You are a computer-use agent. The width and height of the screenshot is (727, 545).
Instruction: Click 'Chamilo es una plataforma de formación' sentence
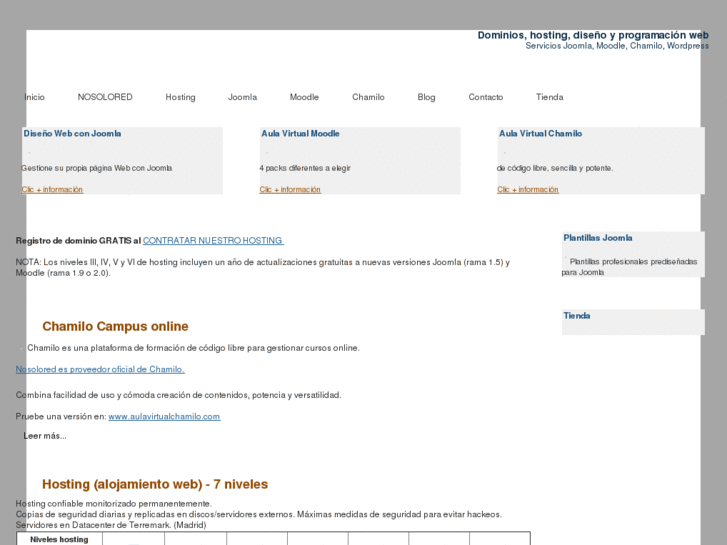[x=193, y=348]
